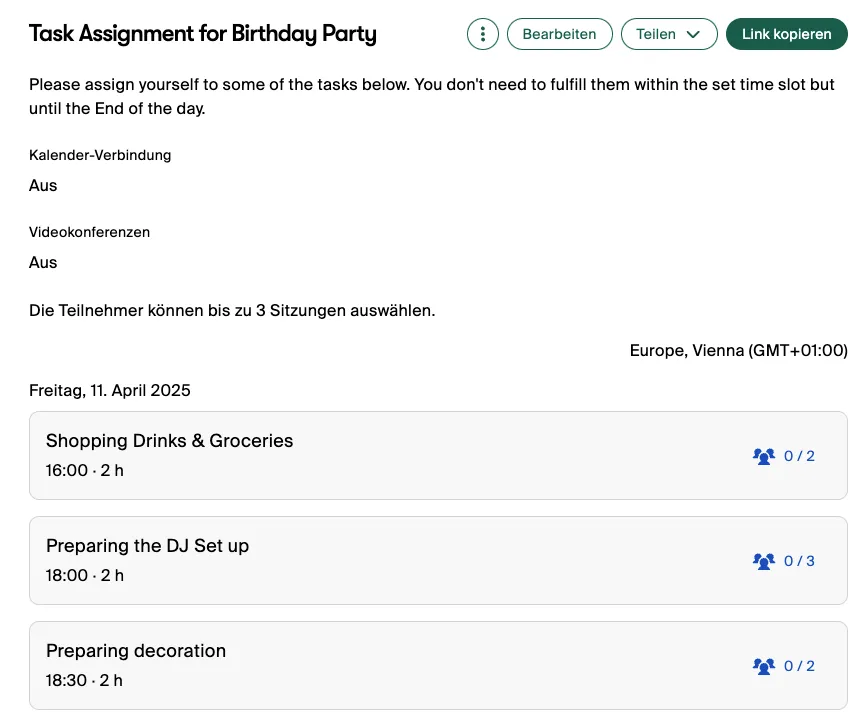Click the 0 / 2 count for decoration task

[x=799, y=666]
